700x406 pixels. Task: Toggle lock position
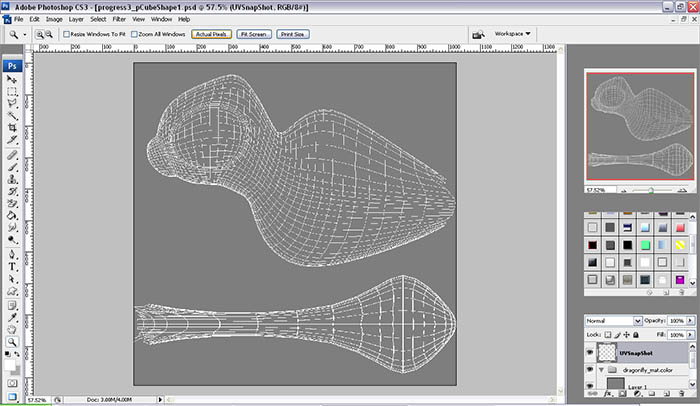tap(626, 335)
